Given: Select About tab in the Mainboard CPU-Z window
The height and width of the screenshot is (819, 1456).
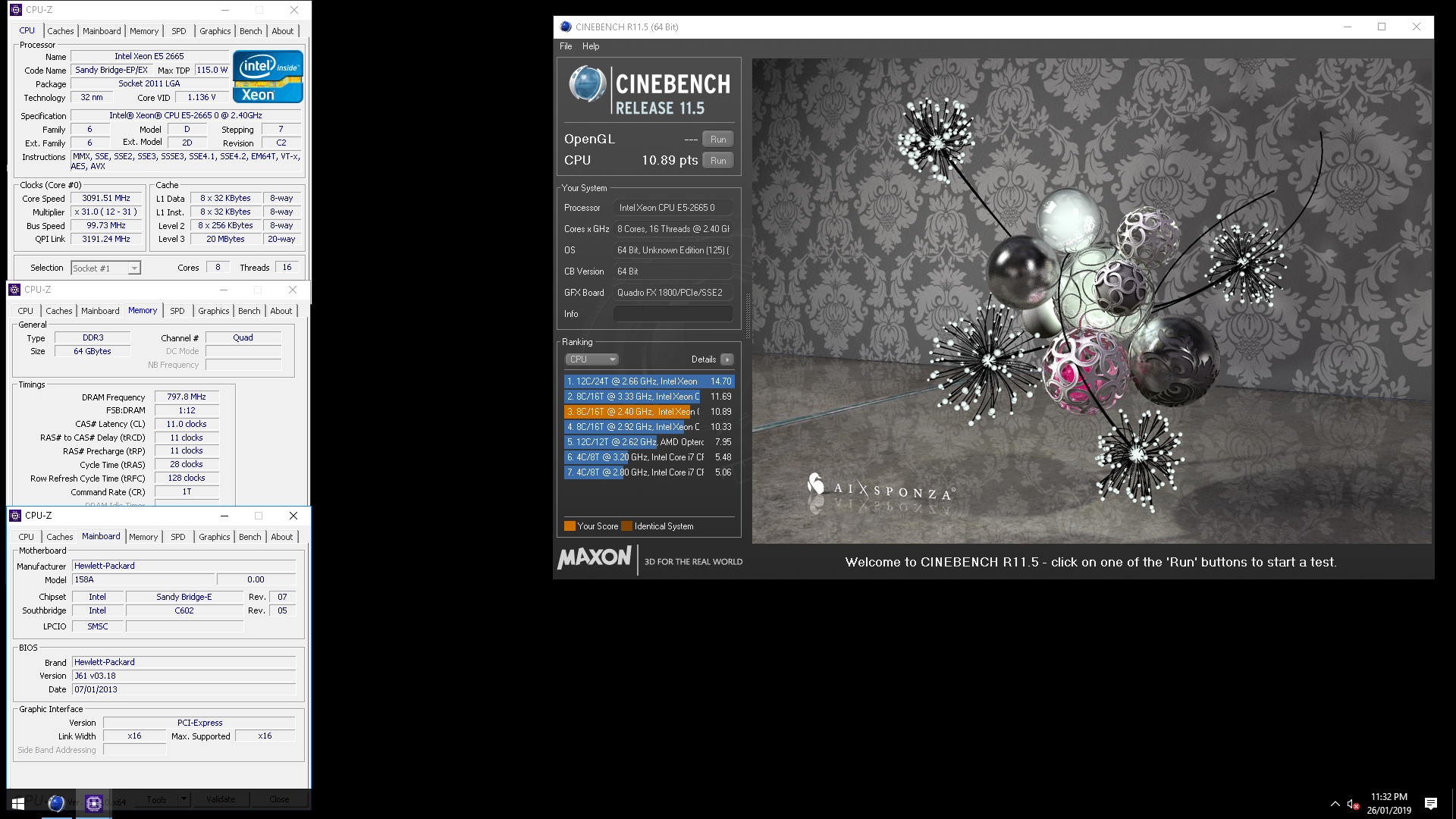Looking at the screenshot, I should point(282,537).
